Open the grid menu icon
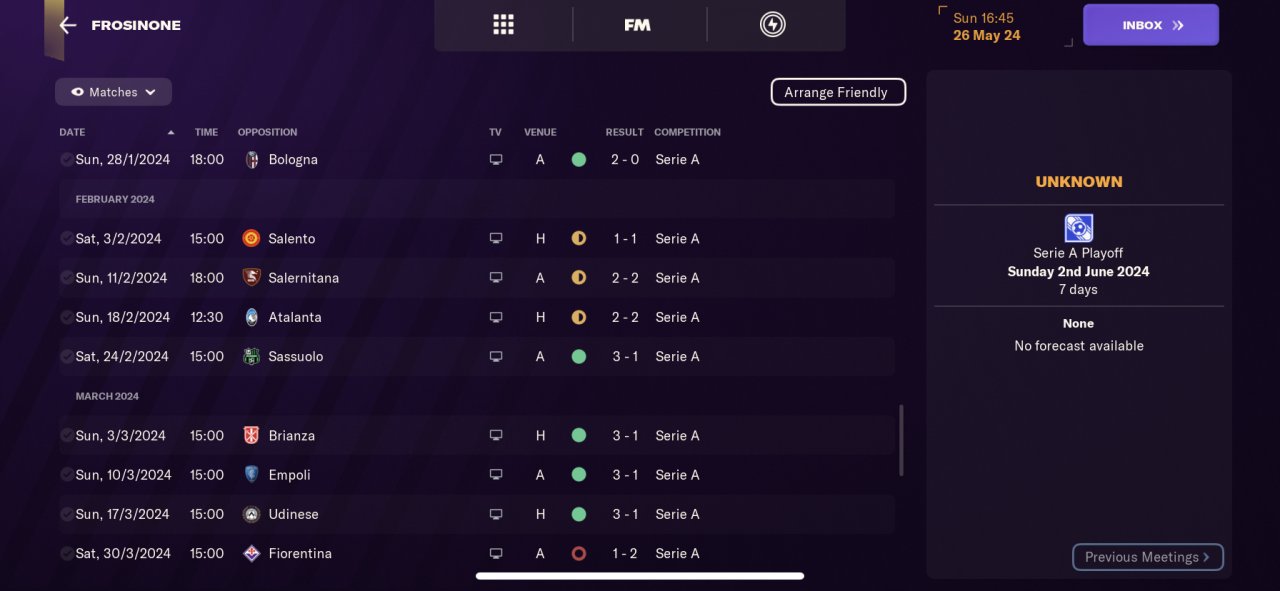 503,25
